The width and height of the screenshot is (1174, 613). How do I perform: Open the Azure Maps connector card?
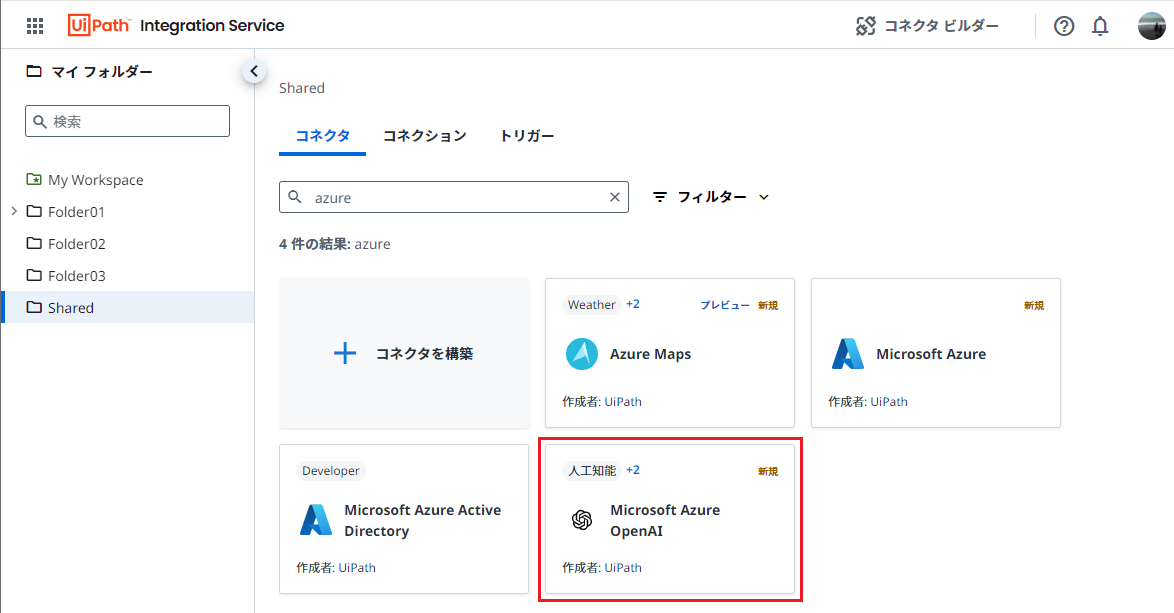coord(669,353)
